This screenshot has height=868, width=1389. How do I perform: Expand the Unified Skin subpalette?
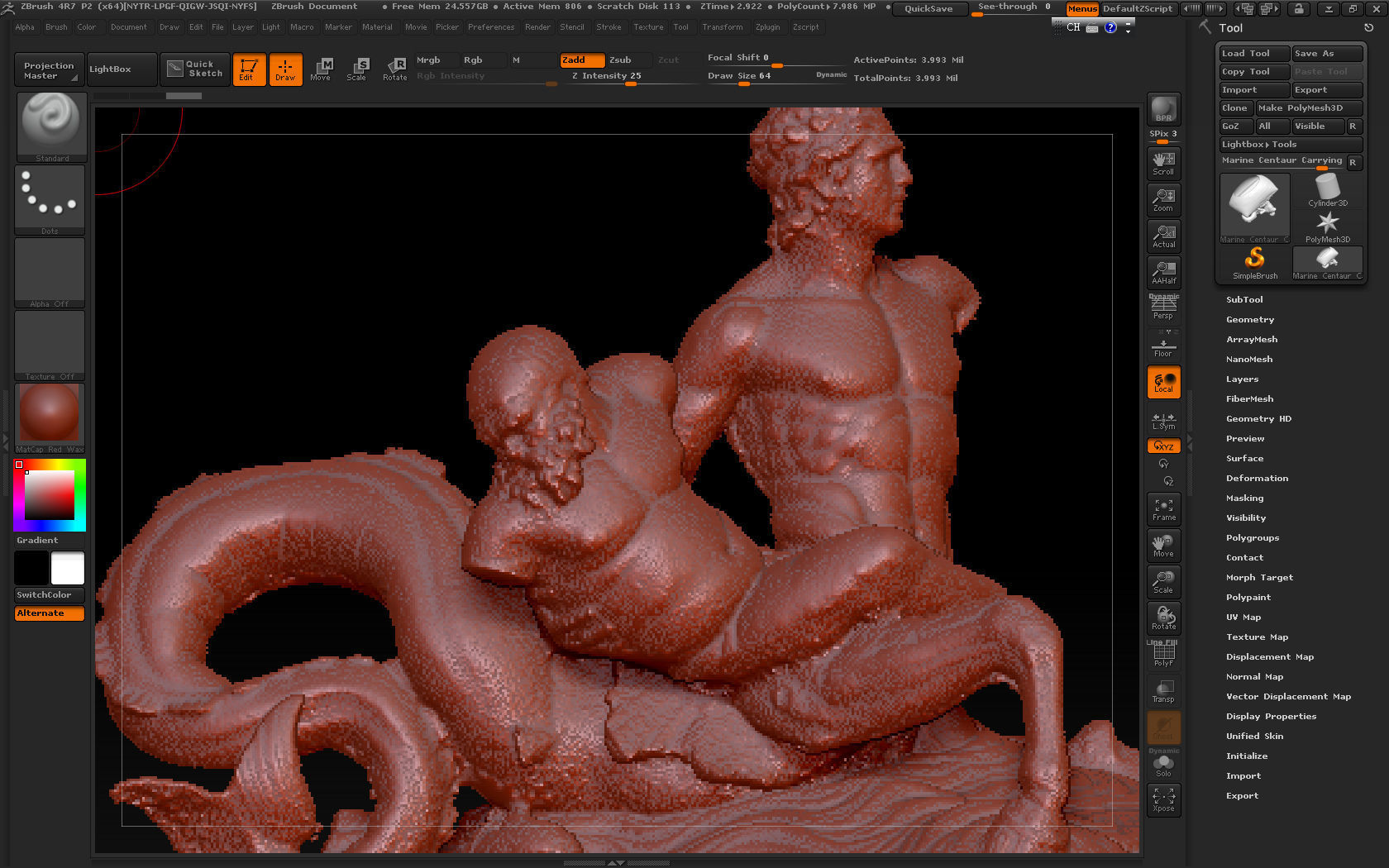coord(1254,737)
